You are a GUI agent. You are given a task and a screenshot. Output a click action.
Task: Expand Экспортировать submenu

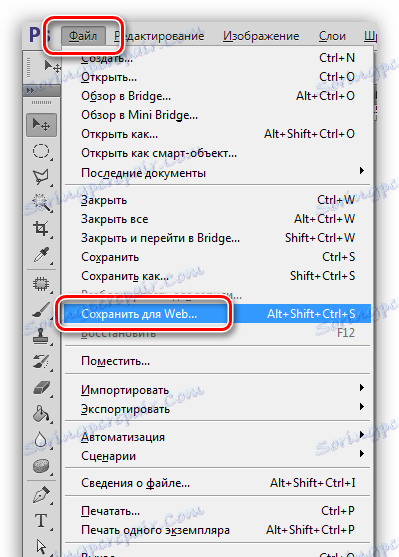click(x=217, y=409)
